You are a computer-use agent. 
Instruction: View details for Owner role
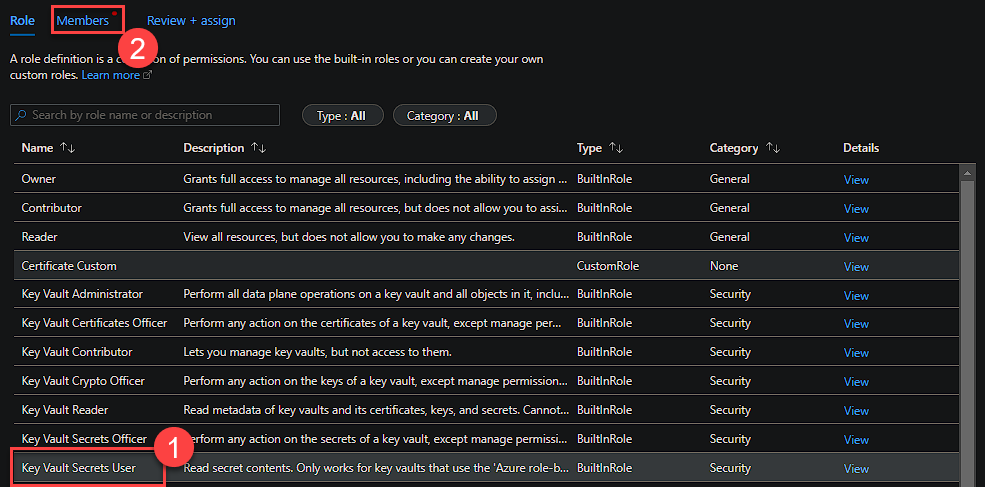coord(856,180)
